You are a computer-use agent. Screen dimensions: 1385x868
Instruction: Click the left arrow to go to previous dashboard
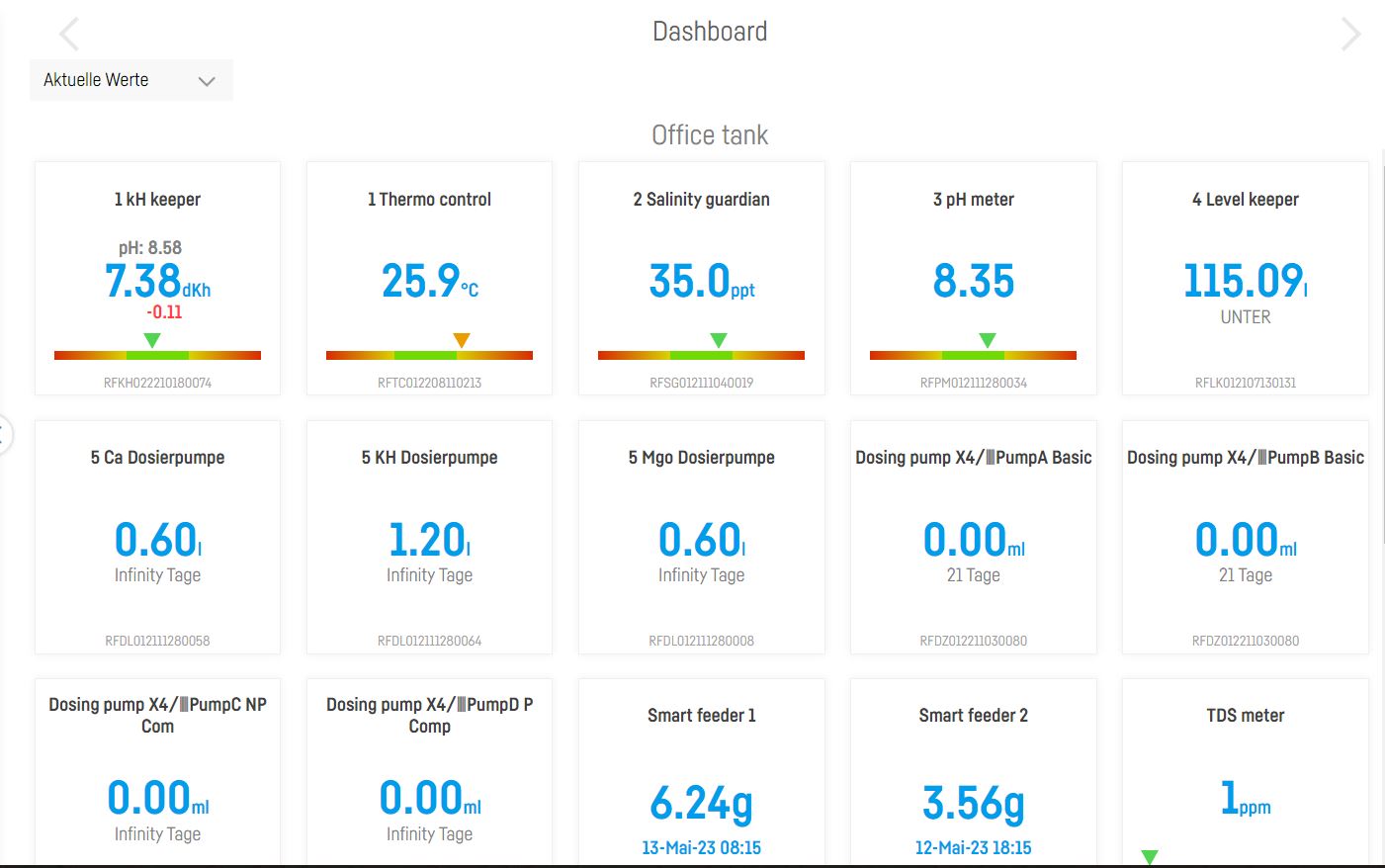point(69,35)
